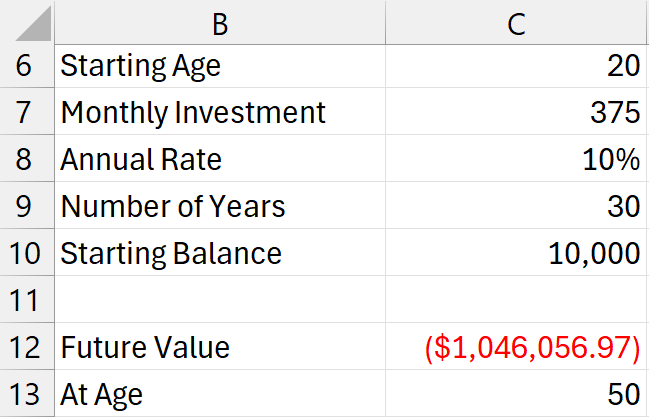Select row 6 header

pyautogui.click(x=25, y=67)
